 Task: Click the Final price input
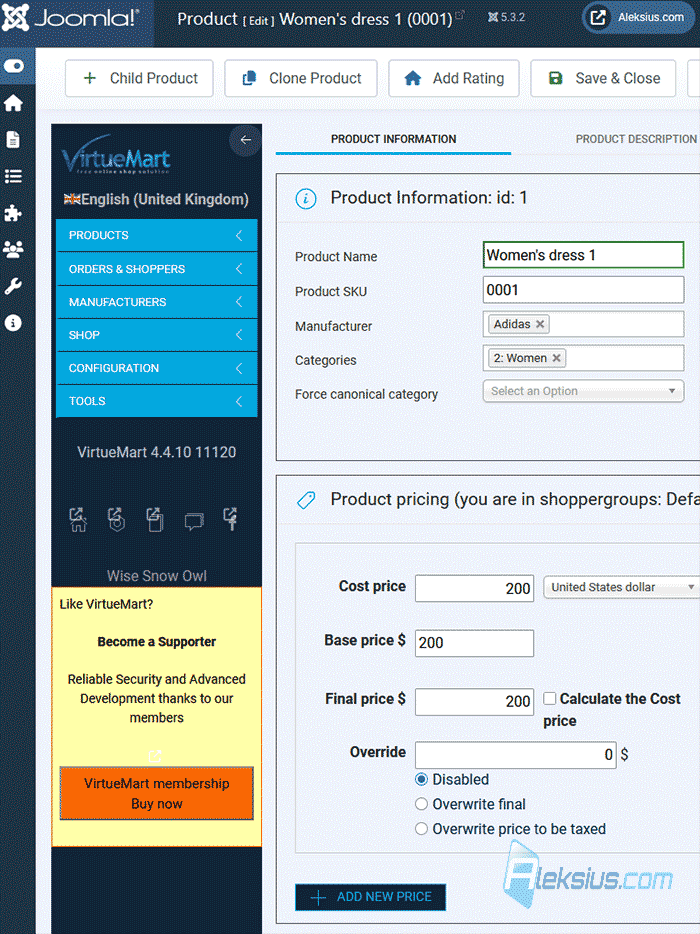click(474, 702)
